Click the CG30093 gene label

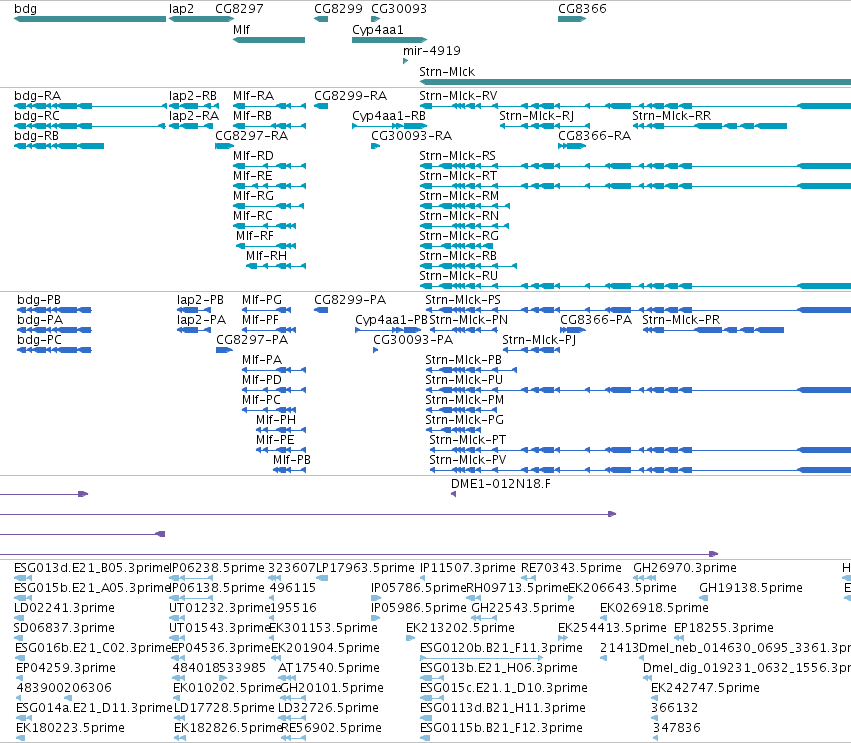coord(399,9)
